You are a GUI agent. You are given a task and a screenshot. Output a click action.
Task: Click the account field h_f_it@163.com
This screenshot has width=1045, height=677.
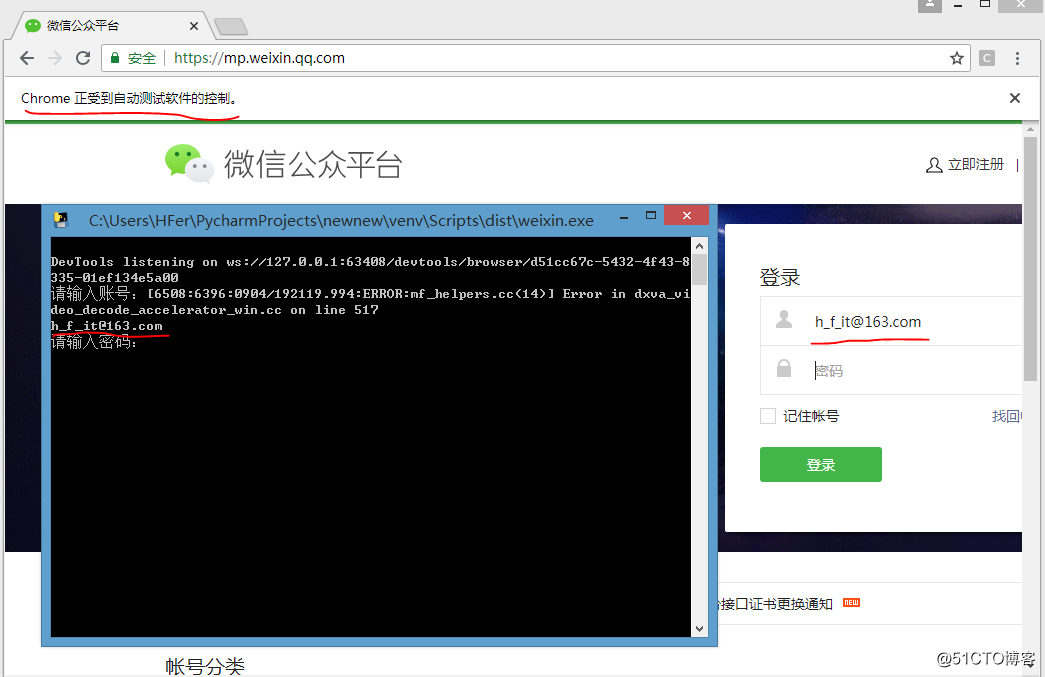pyautogui.click(x=891, y=321)
